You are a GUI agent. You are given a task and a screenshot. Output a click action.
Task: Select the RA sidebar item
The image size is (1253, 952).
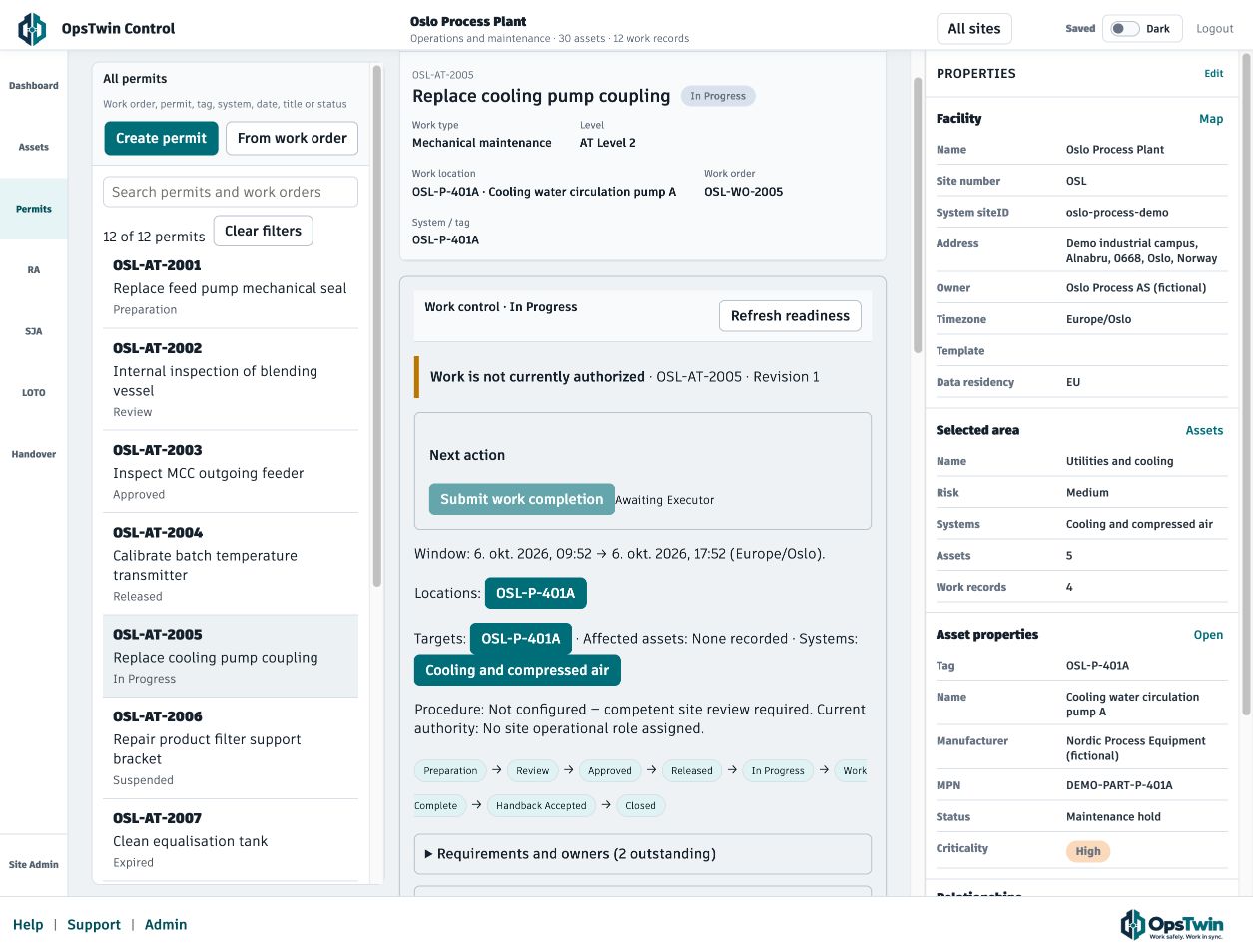pyautogui.click(x=34, y=269)
